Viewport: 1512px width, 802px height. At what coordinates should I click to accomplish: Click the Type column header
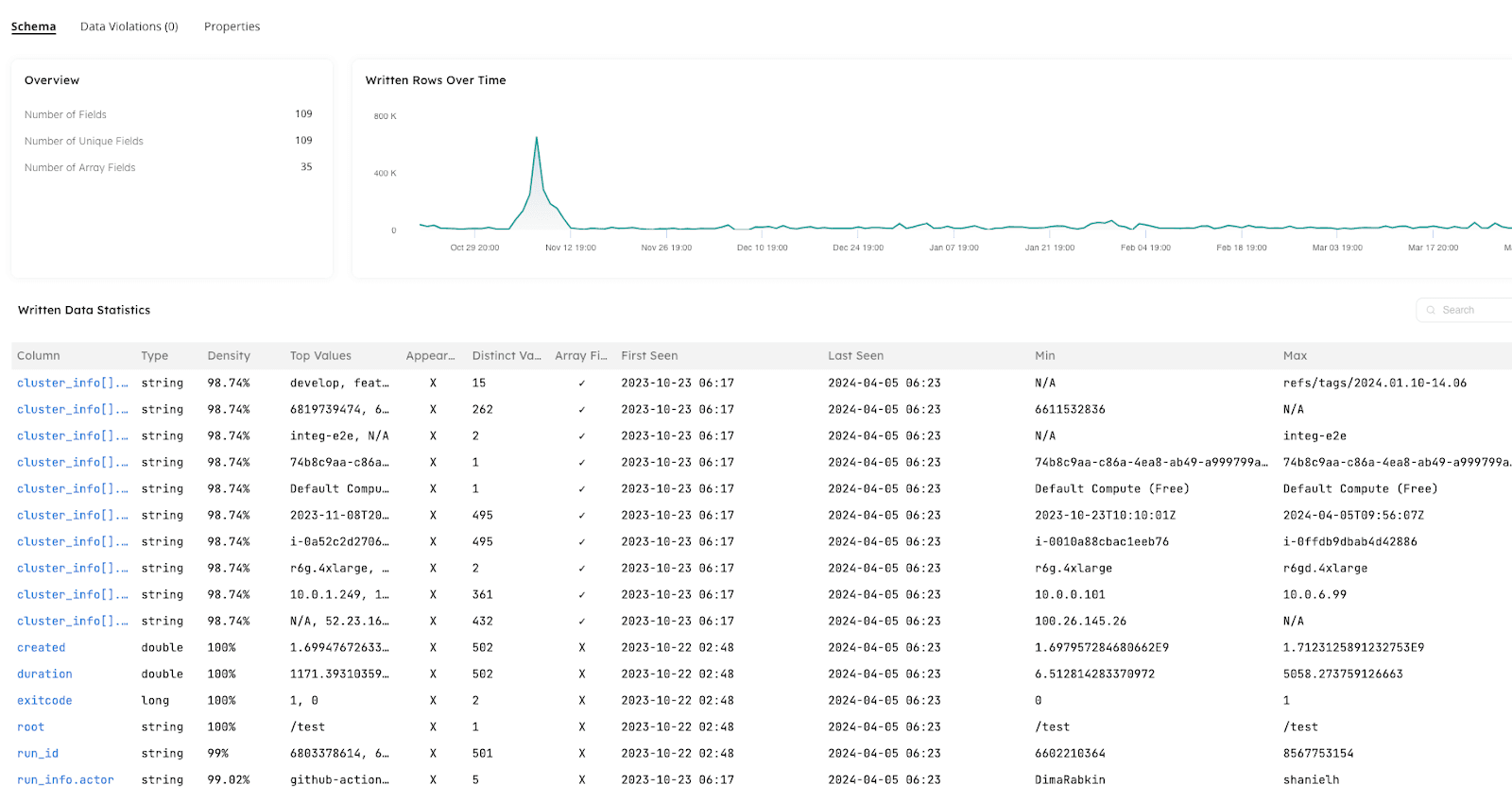tap(154, 356)
